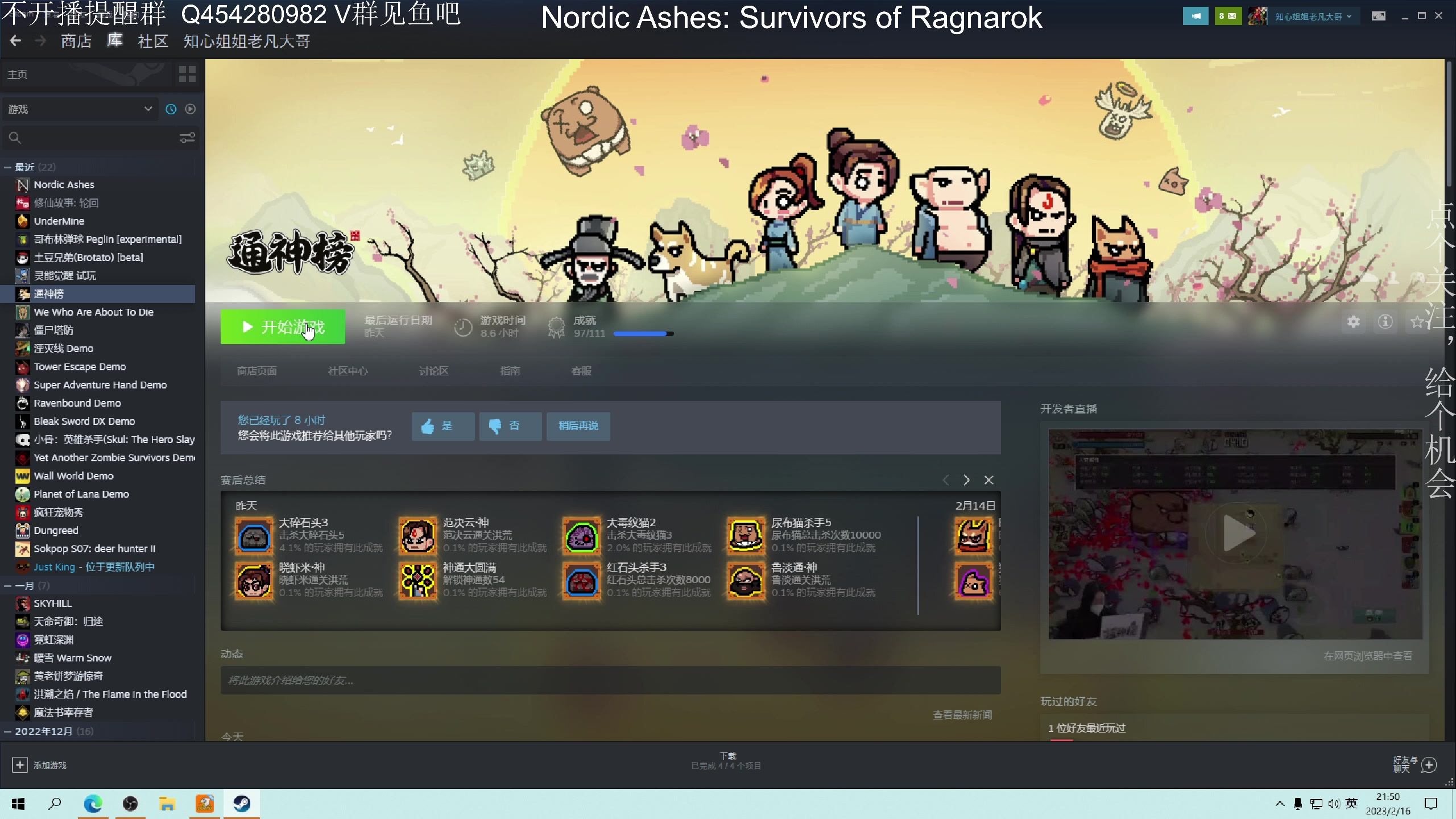The image size is (1456, 819).
Task: Close the post-game summary panel
Action: (x=989, y=480)
